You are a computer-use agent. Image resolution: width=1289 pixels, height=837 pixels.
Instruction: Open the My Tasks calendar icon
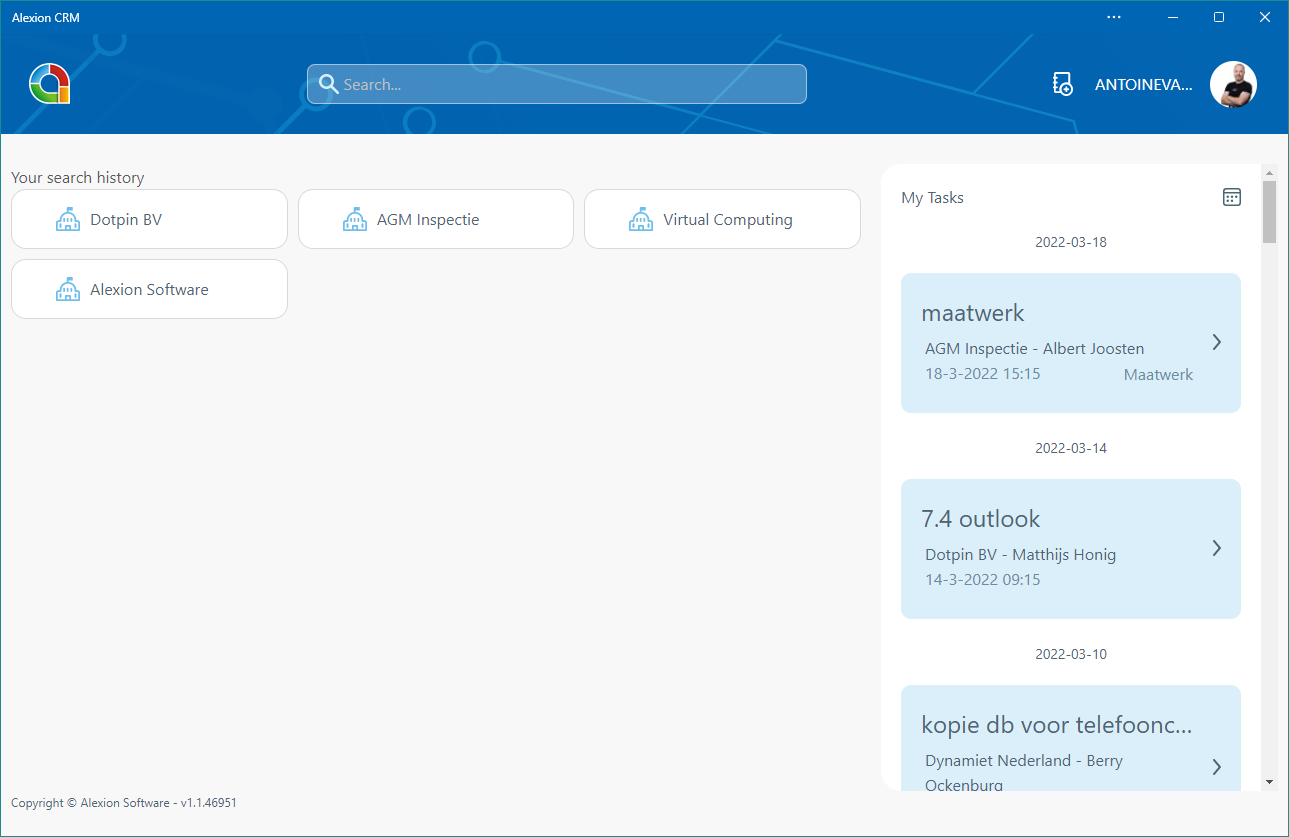tap(1232, 197)
